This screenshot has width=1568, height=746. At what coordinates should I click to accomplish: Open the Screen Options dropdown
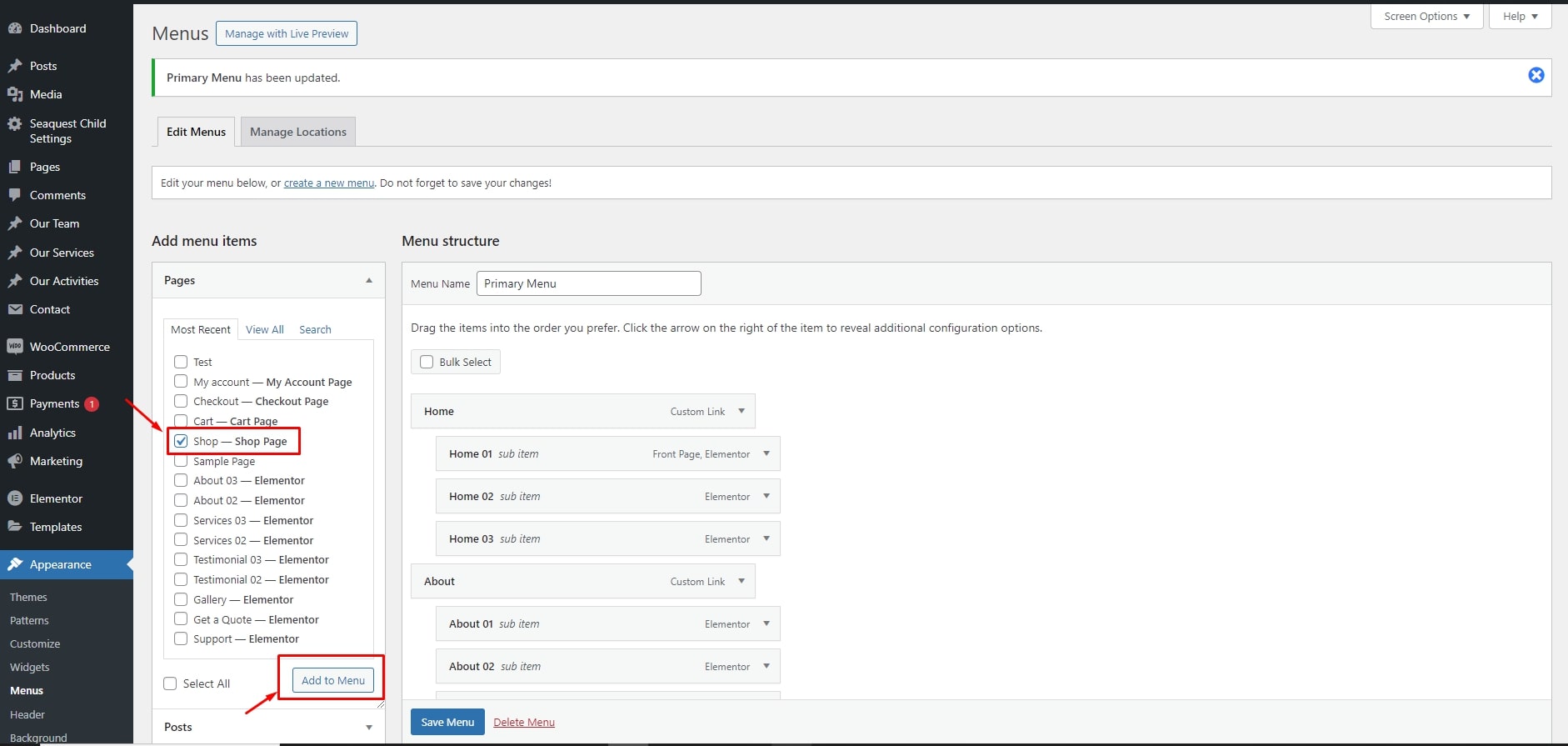pos(1427,16)
